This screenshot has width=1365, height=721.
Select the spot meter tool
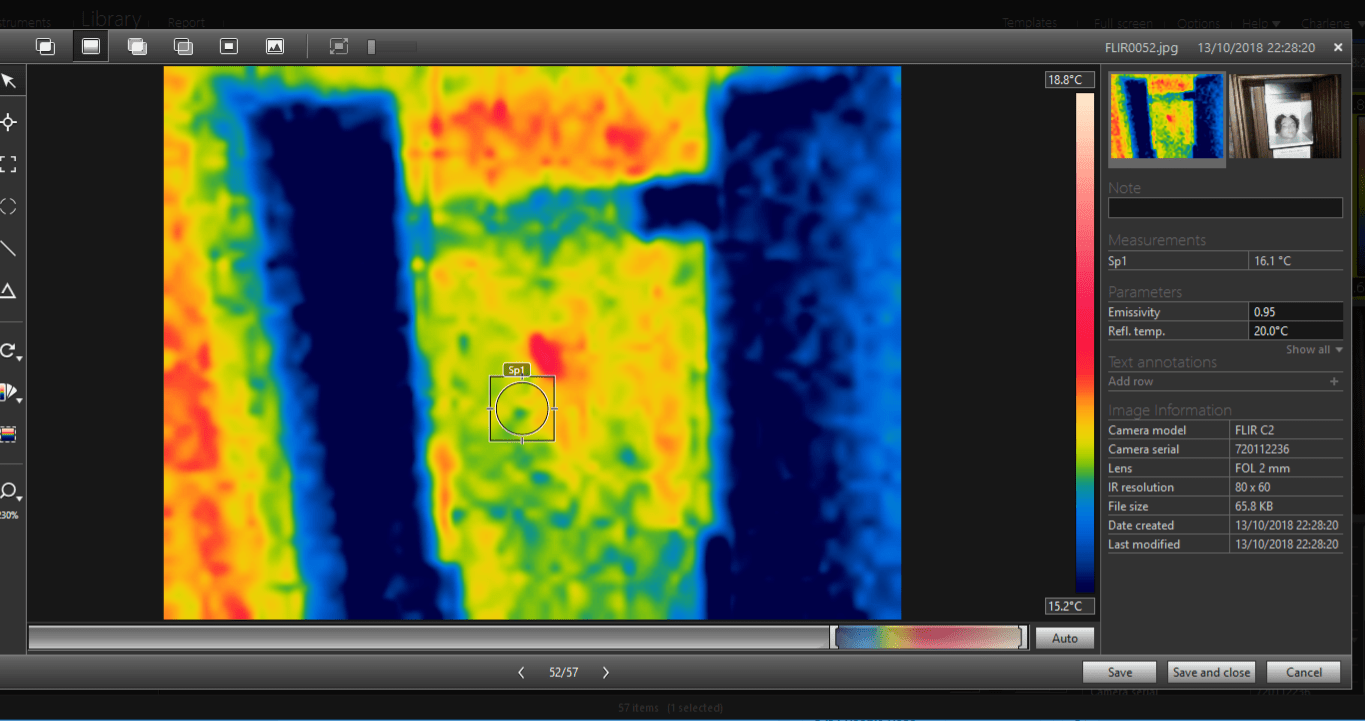pyautogui.click(x=9, y=122)
